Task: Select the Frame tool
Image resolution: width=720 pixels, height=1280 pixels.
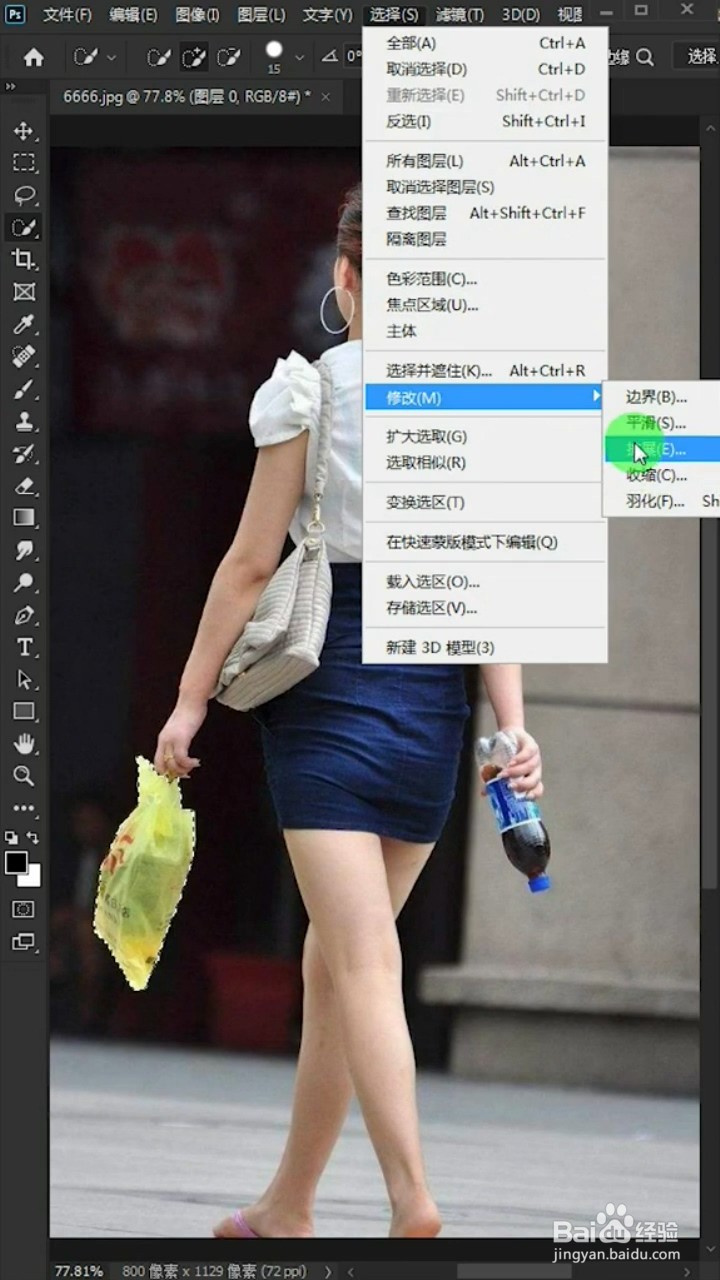Action: (x=24, y=292)
